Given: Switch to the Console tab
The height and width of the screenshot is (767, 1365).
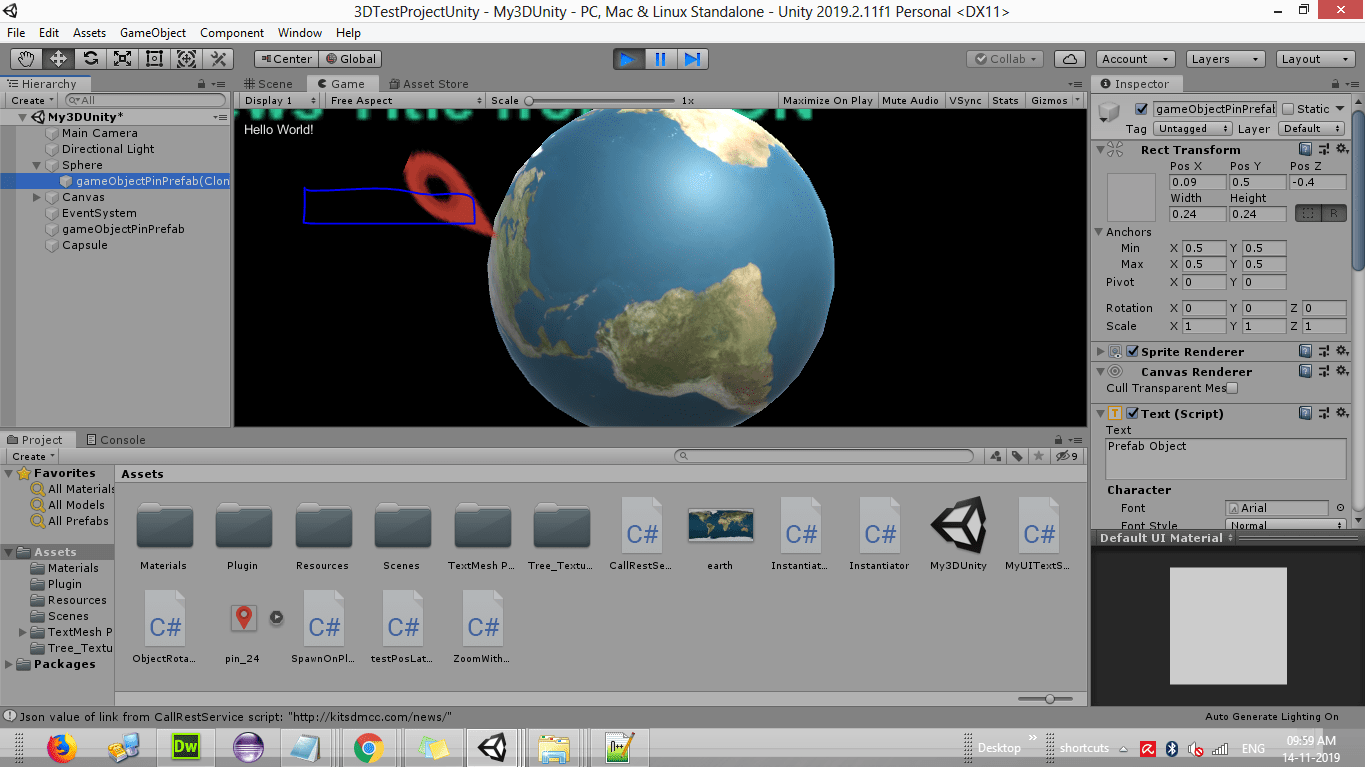Looking at the screenshot, I should click(115, 439).
